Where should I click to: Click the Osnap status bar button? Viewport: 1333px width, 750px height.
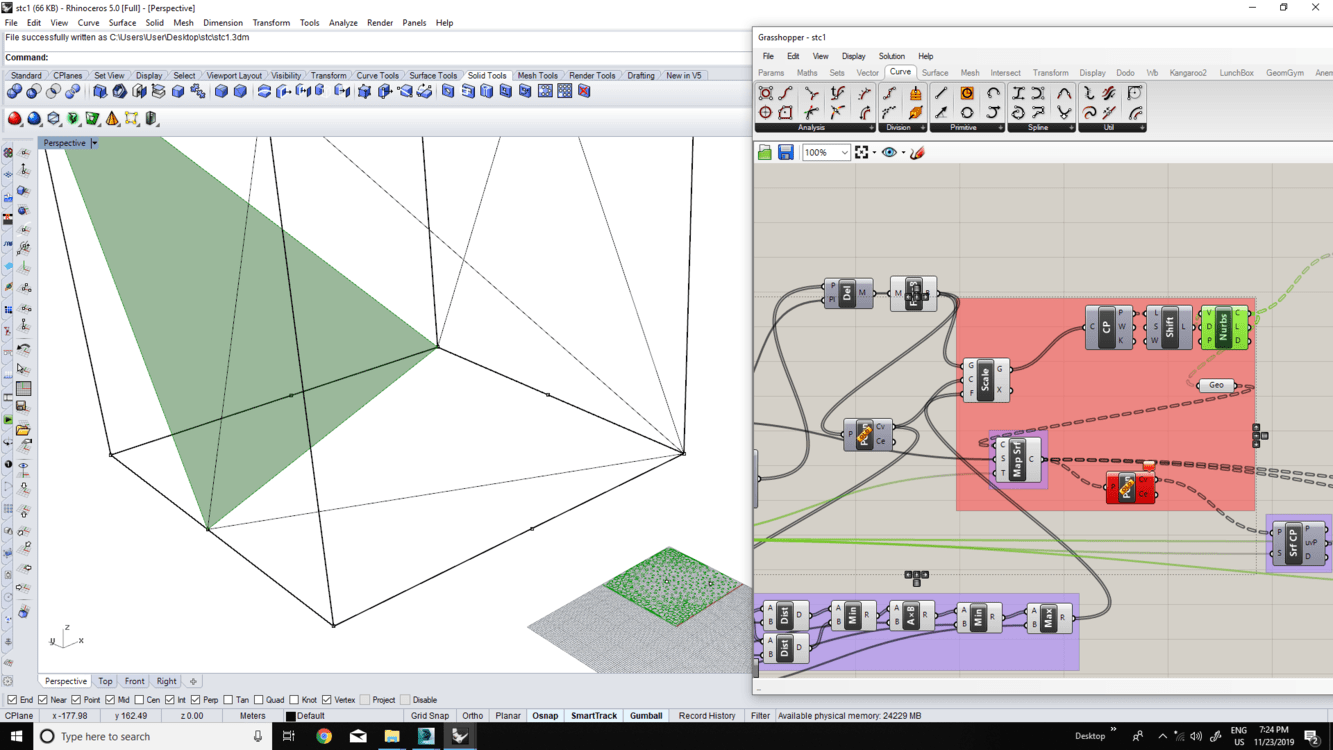click(x=545, y=716)
